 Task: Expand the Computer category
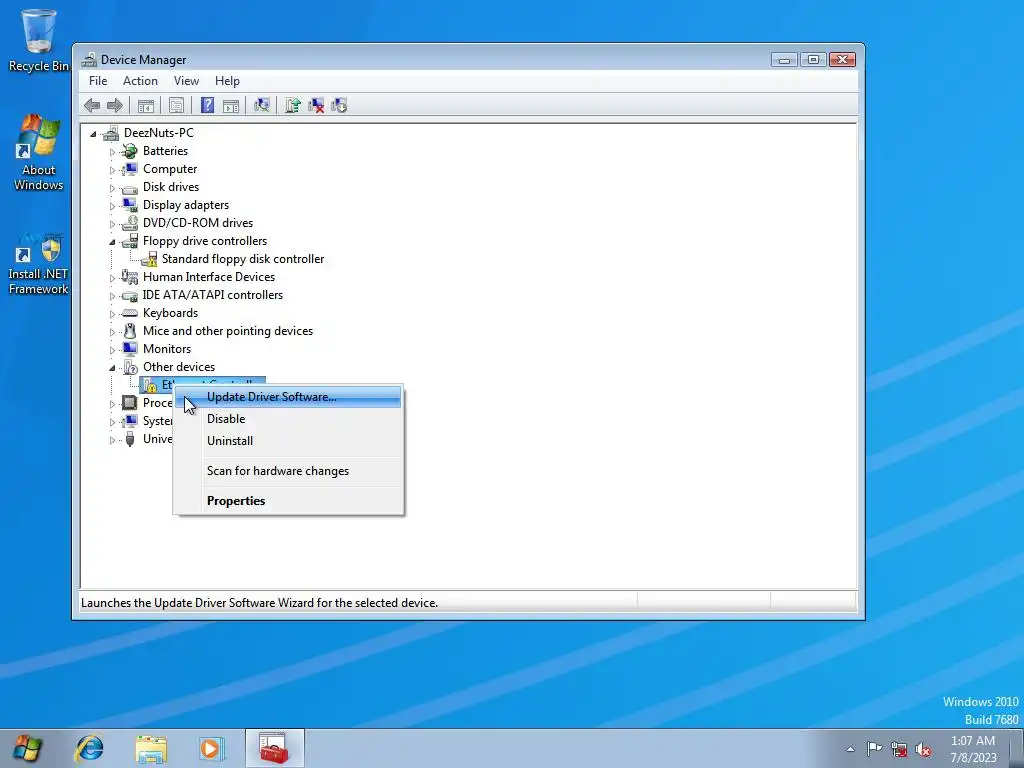(112, 170)
